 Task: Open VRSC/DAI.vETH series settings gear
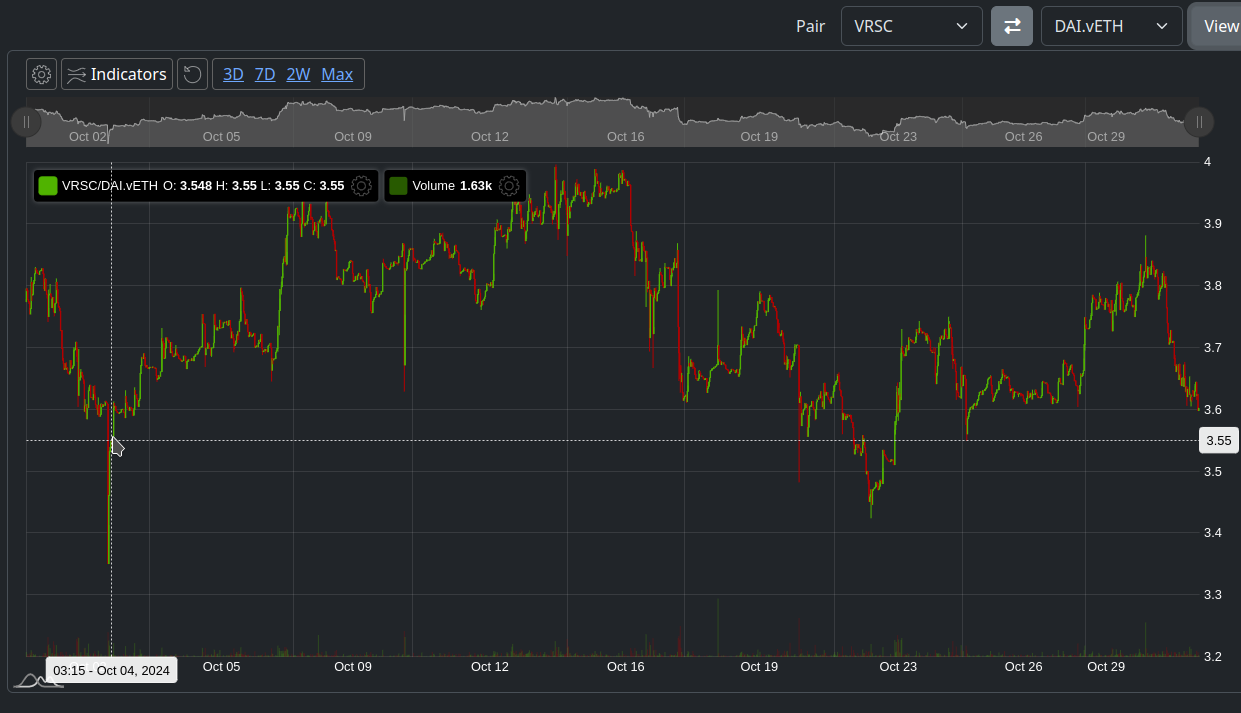coord(362,185)
